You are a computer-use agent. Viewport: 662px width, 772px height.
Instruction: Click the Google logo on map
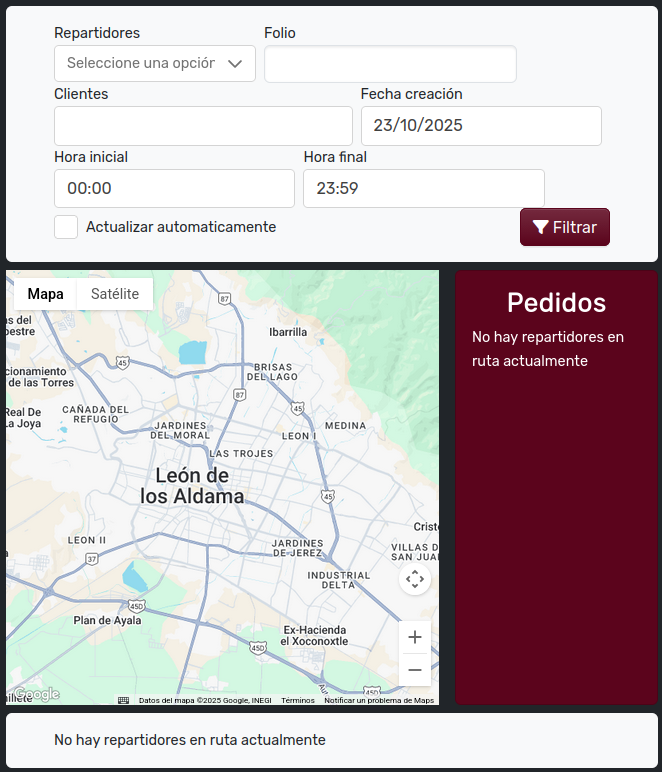pyautogui.click(x=36, y=694)
